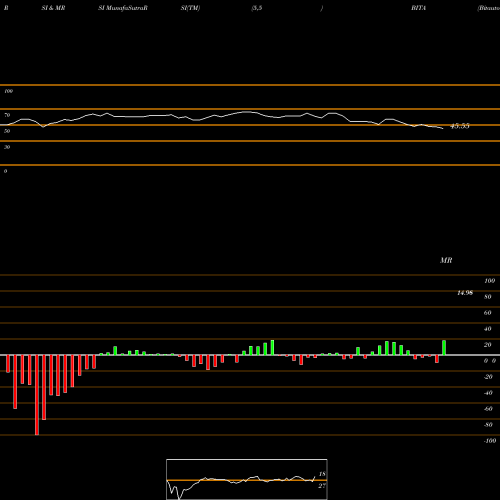
Task: Click the 'MR' title above the histogram
Action: [446, 260]
